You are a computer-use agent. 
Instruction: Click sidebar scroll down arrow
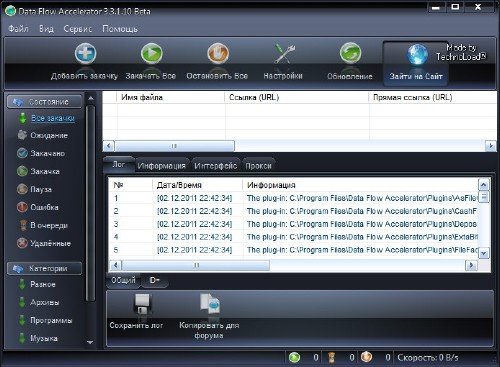coord(90,342)
